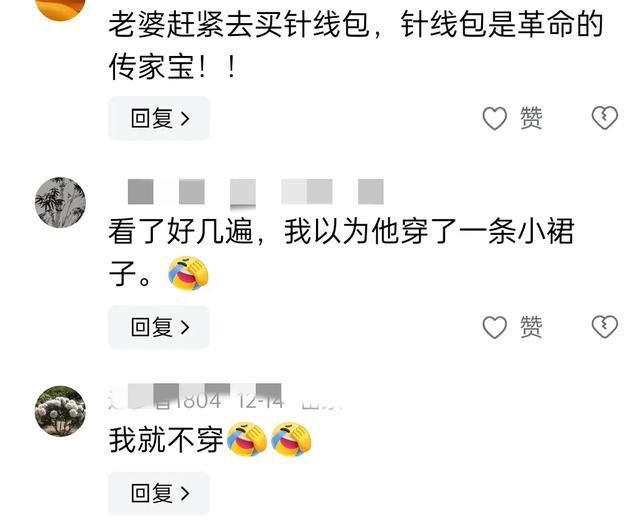Open the bamboo avatar commenter's profile
Screen dimensions: 640x522
click(60, 202)
